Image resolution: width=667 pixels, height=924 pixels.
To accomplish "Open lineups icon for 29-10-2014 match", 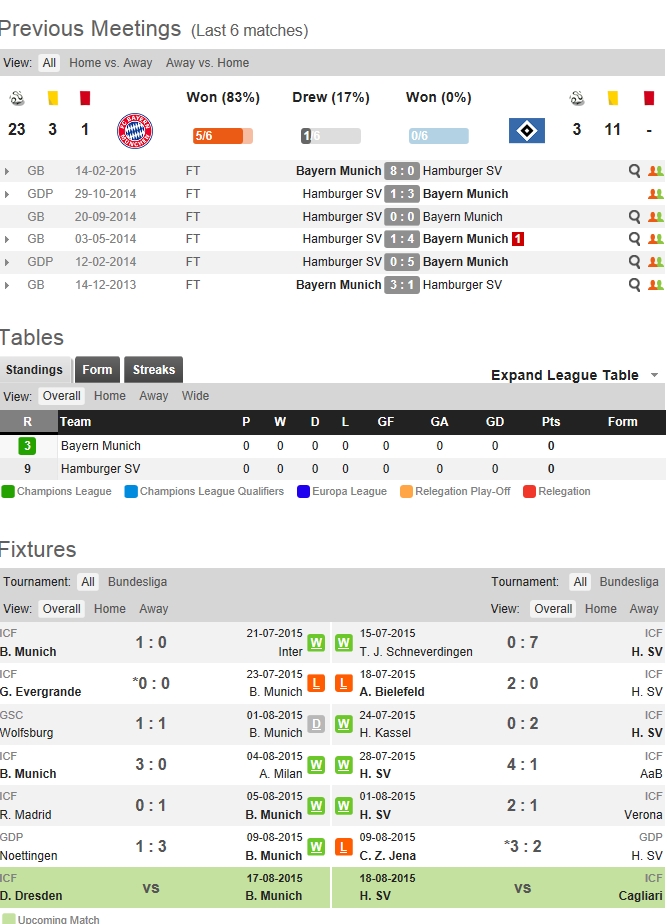I will point(655,194).
